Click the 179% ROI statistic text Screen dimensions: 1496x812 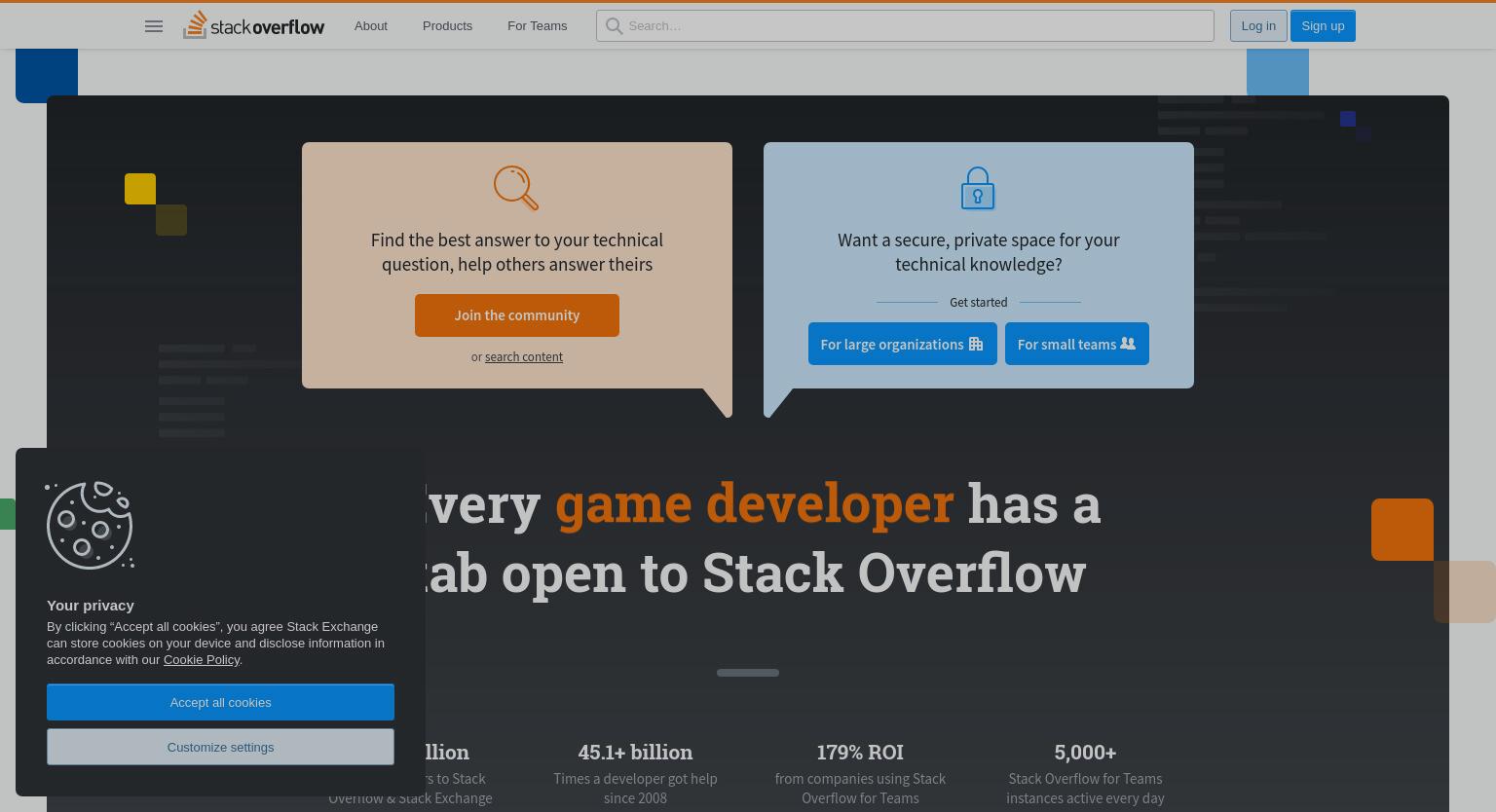coord(860,752)
